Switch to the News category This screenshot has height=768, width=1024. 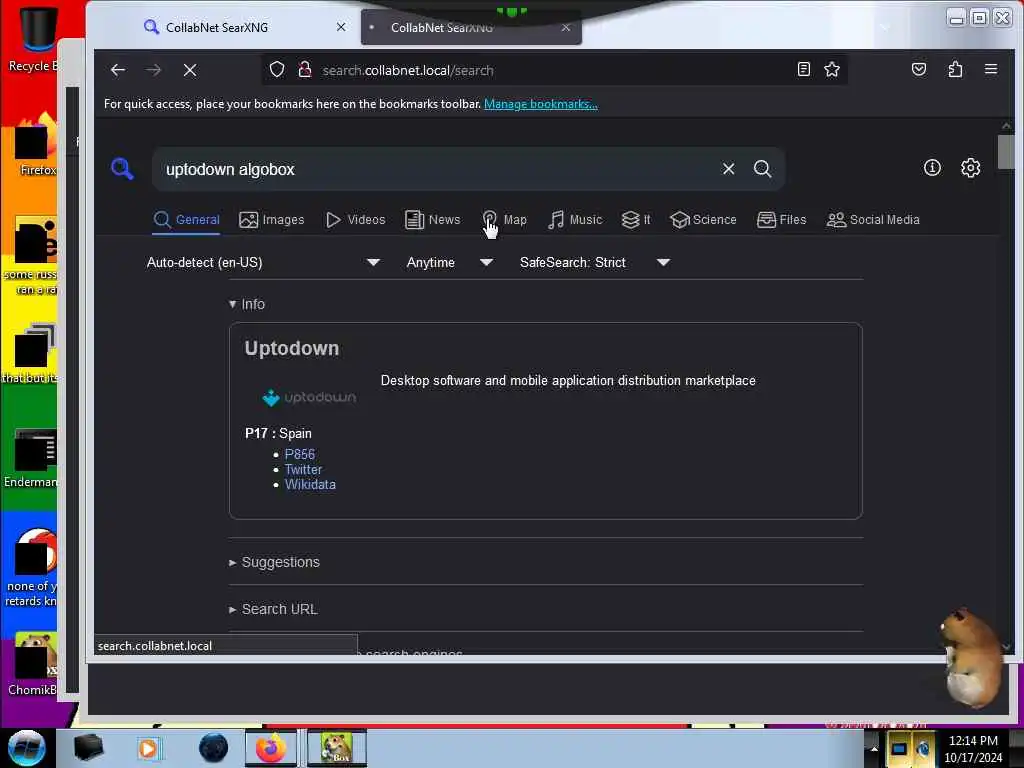coord(432,219)
